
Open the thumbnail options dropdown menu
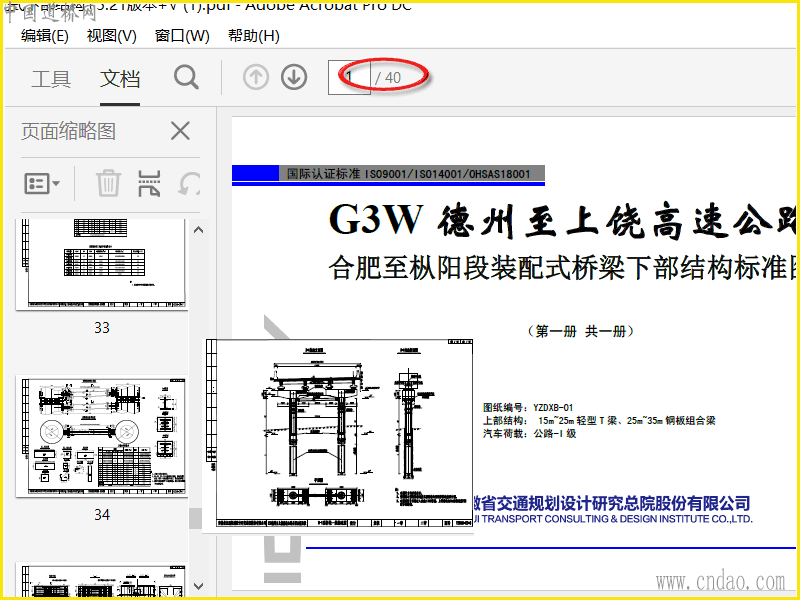coord(42,183)
